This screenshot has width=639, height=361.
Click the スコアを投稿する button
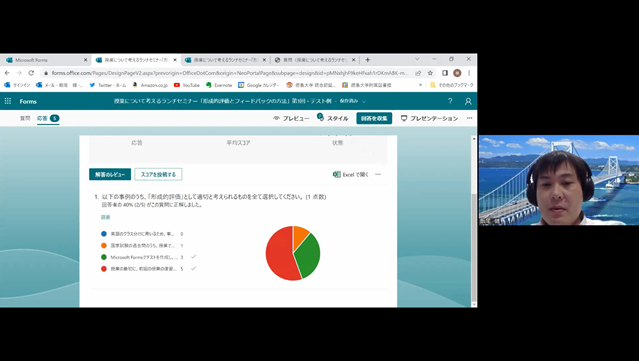tap(158, 174)
